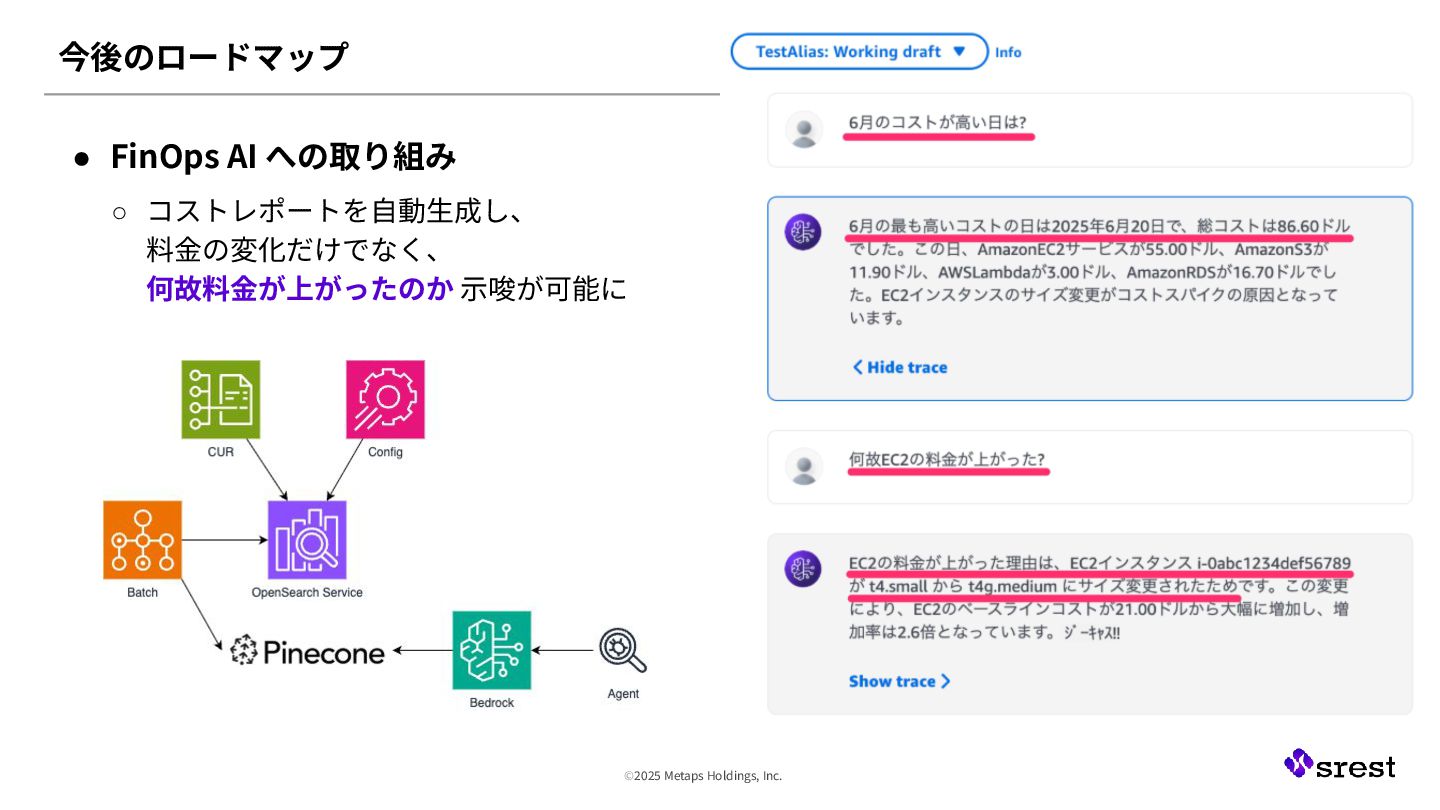Viewport: 1440px width, 810px height.
Task: Click the Bedrock label
Action: point(491,703)
